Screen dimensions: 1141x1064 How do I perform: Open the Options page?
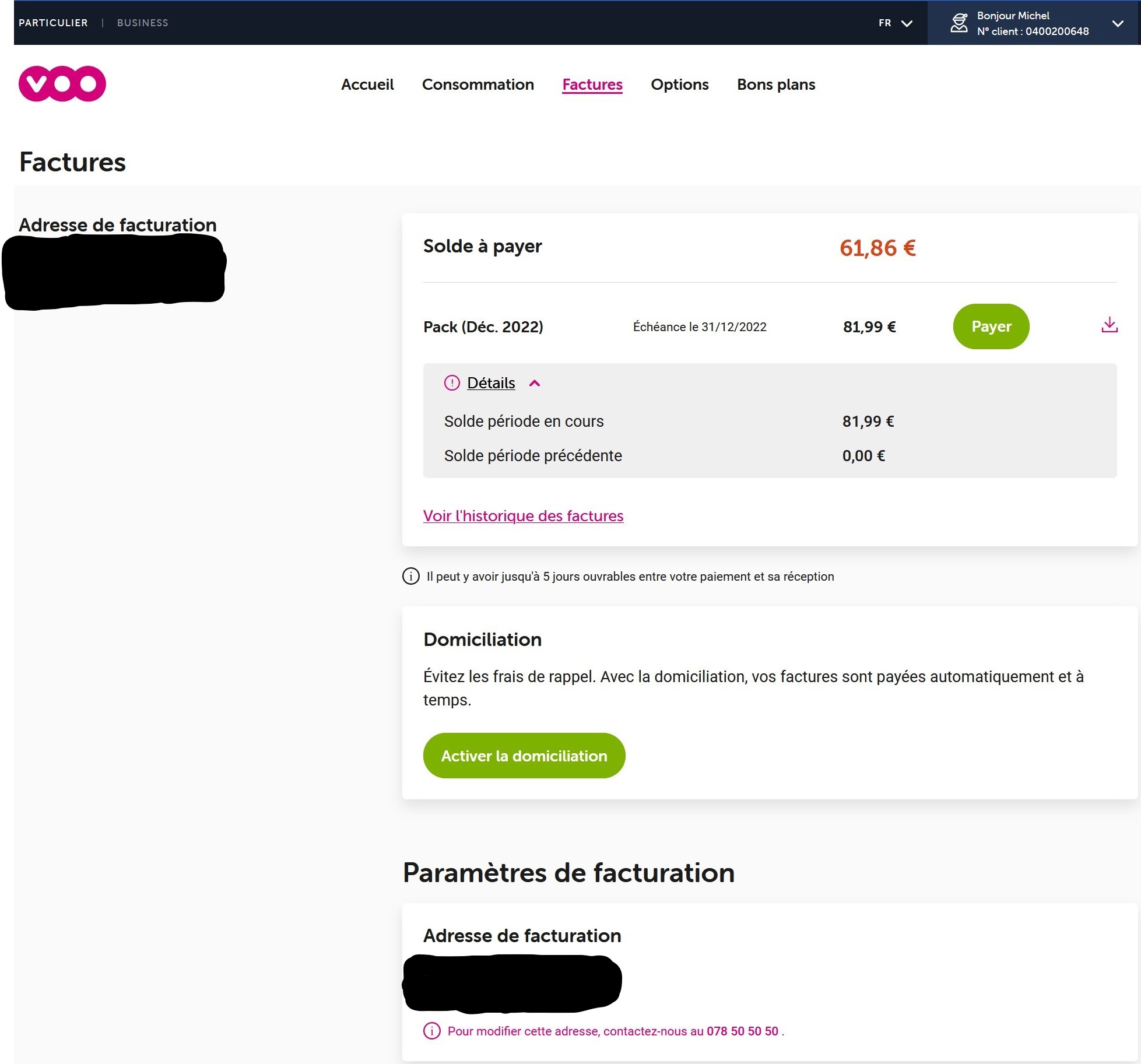coord(679,85)
